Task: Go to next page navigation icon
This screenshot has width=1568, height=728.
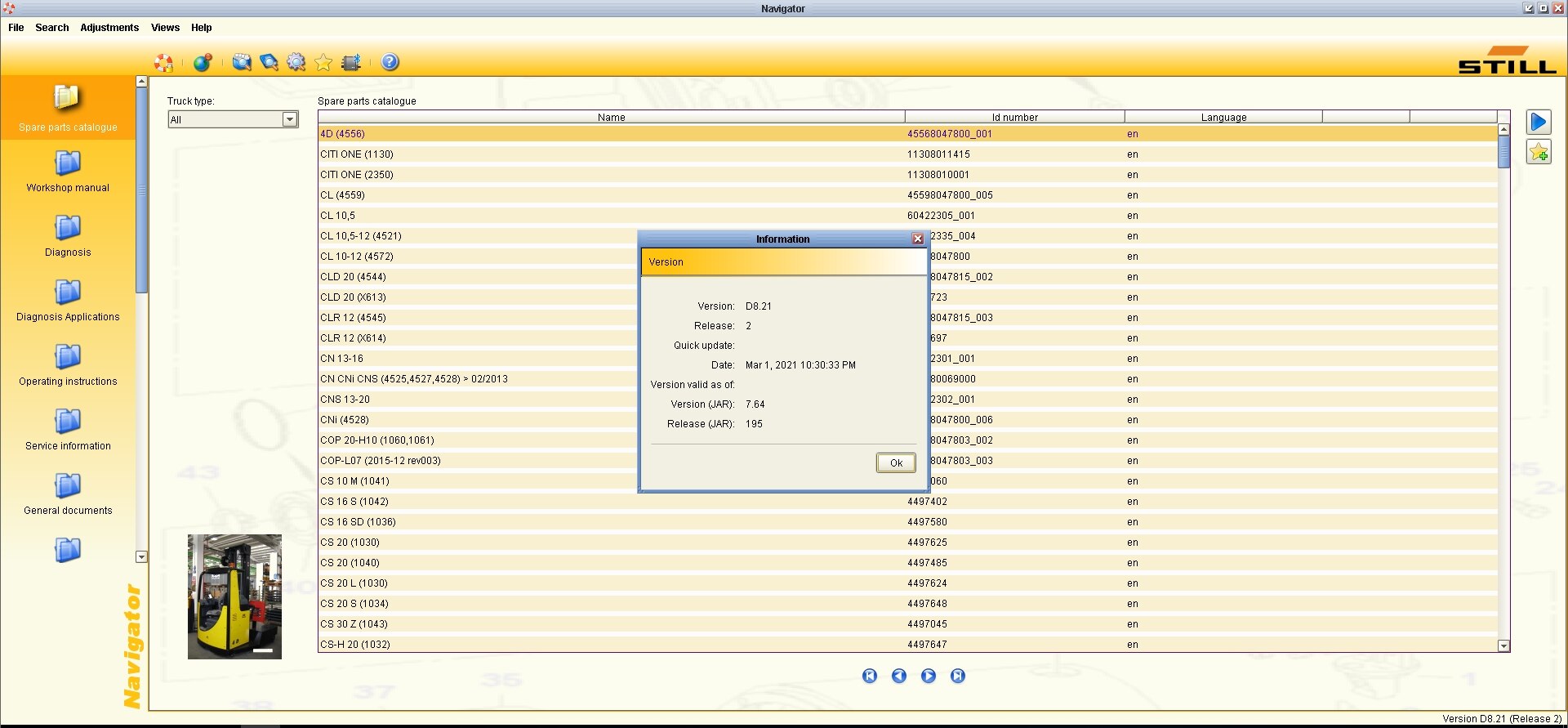Action: point(929,676)
